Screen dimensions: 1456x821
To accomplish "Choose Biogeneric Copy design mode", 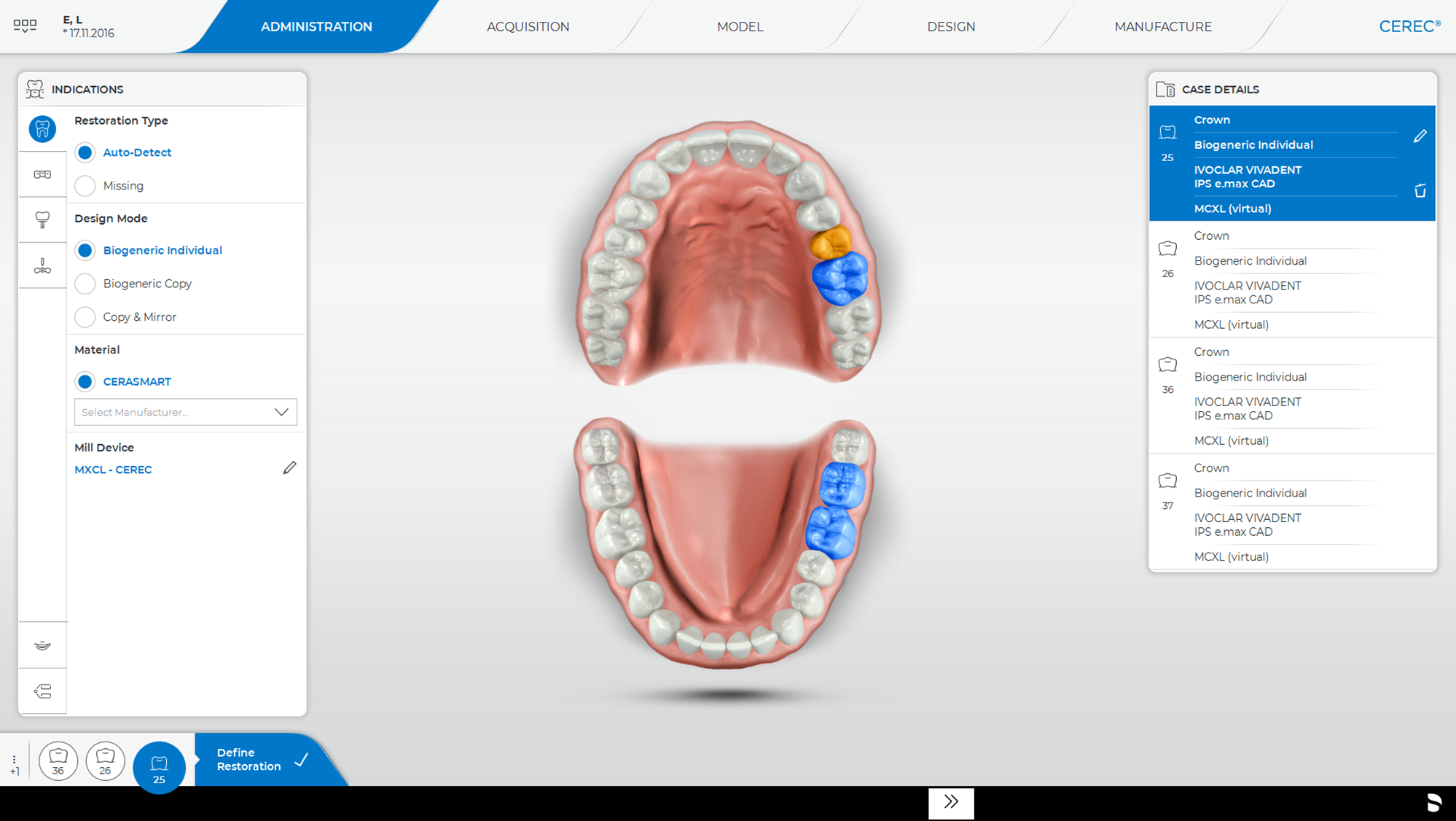I will [85, 284].
